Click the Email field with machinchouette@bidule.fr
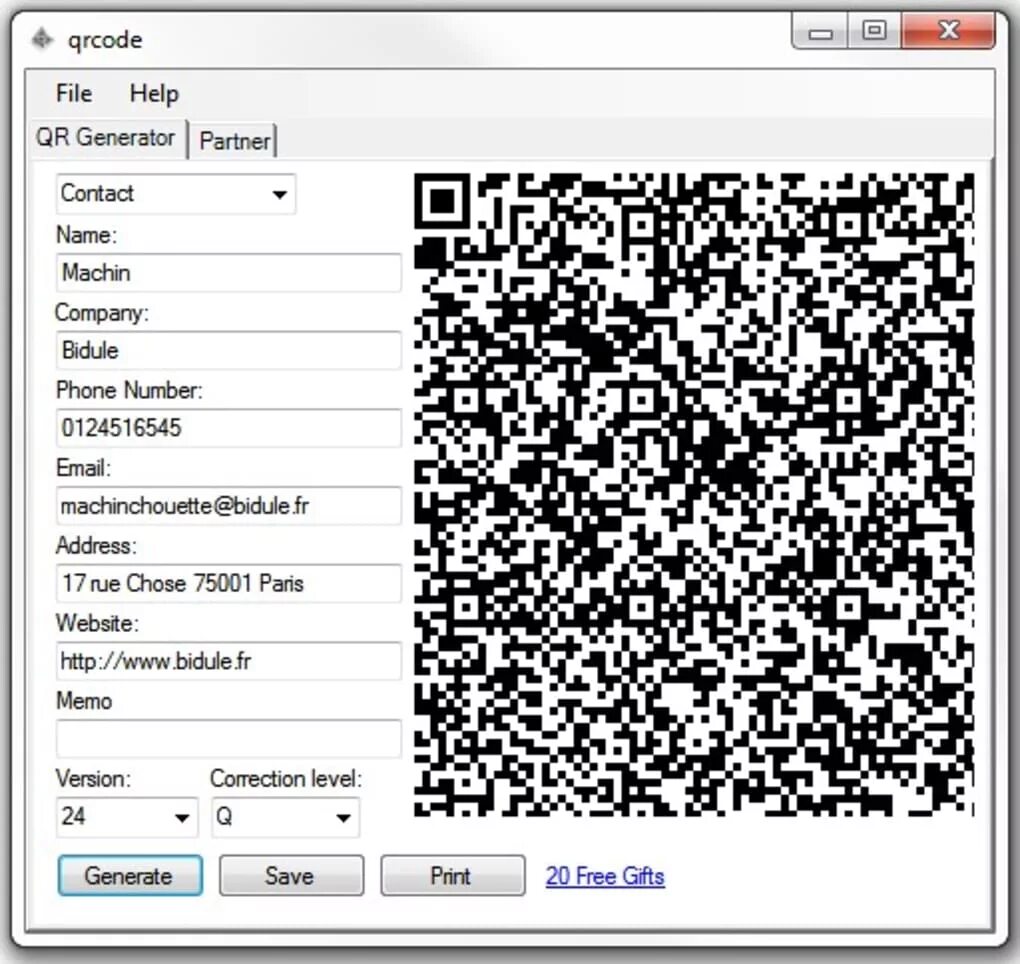 (228, 506)
